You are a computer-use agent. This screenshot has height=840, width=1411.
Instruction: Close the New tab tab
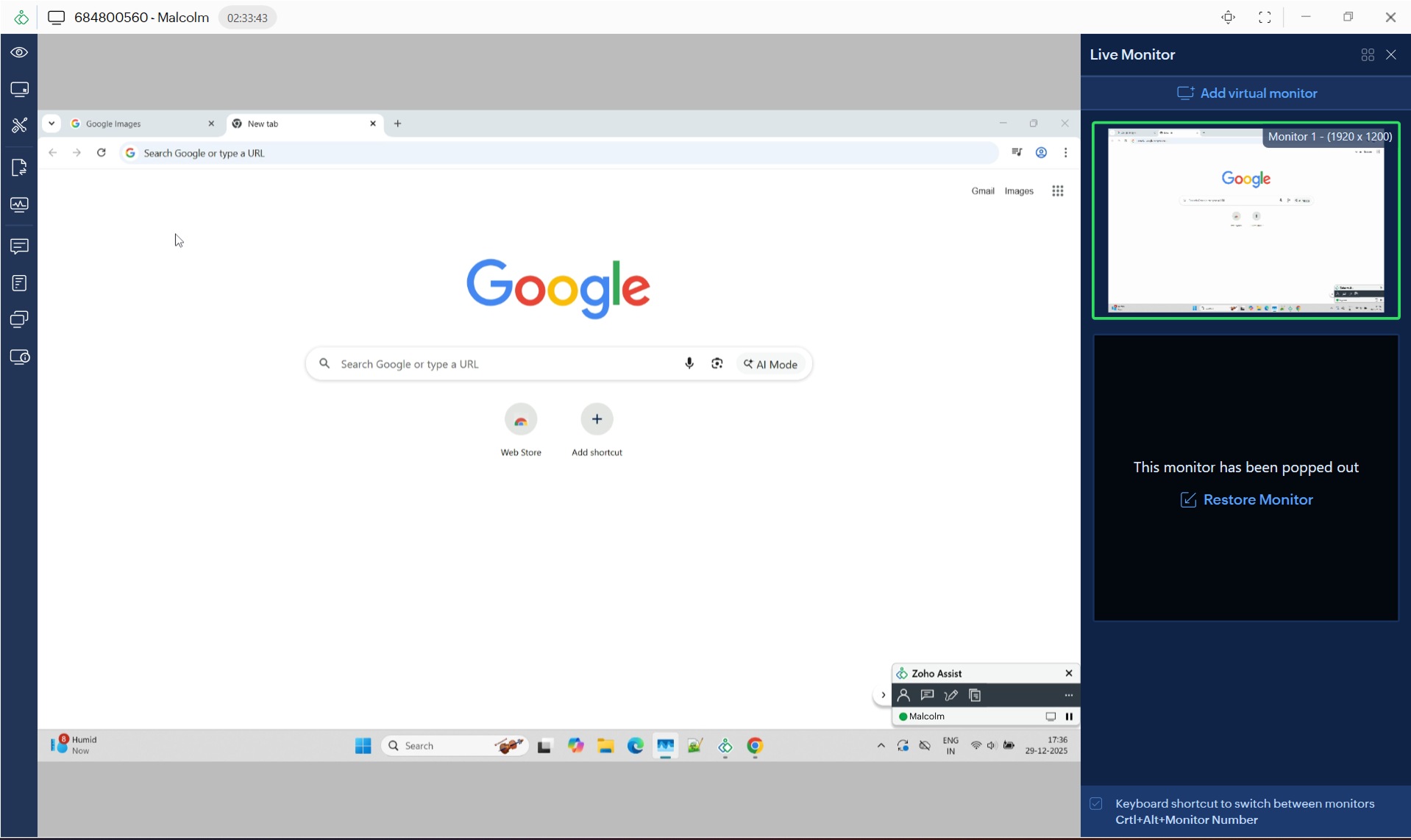click(x=373, y=124)
